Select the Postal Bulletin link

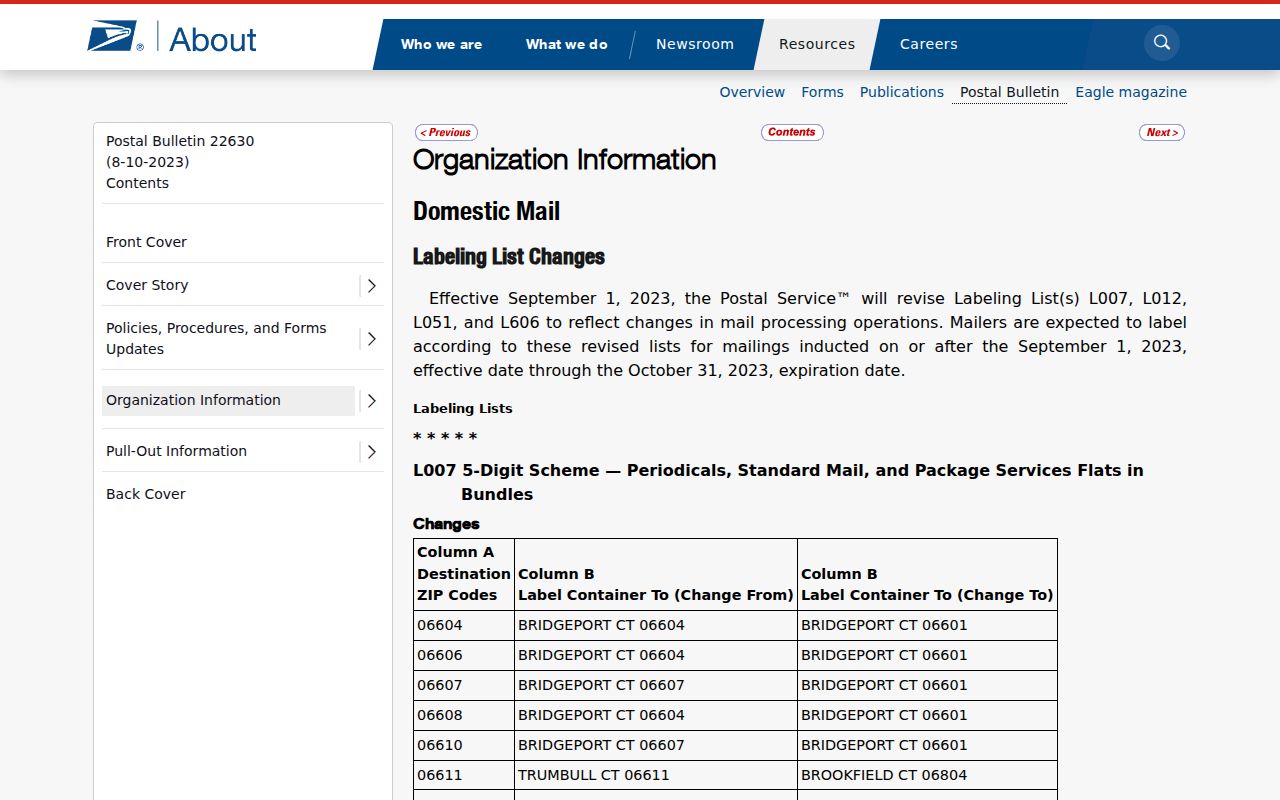tap(1009, 92)
